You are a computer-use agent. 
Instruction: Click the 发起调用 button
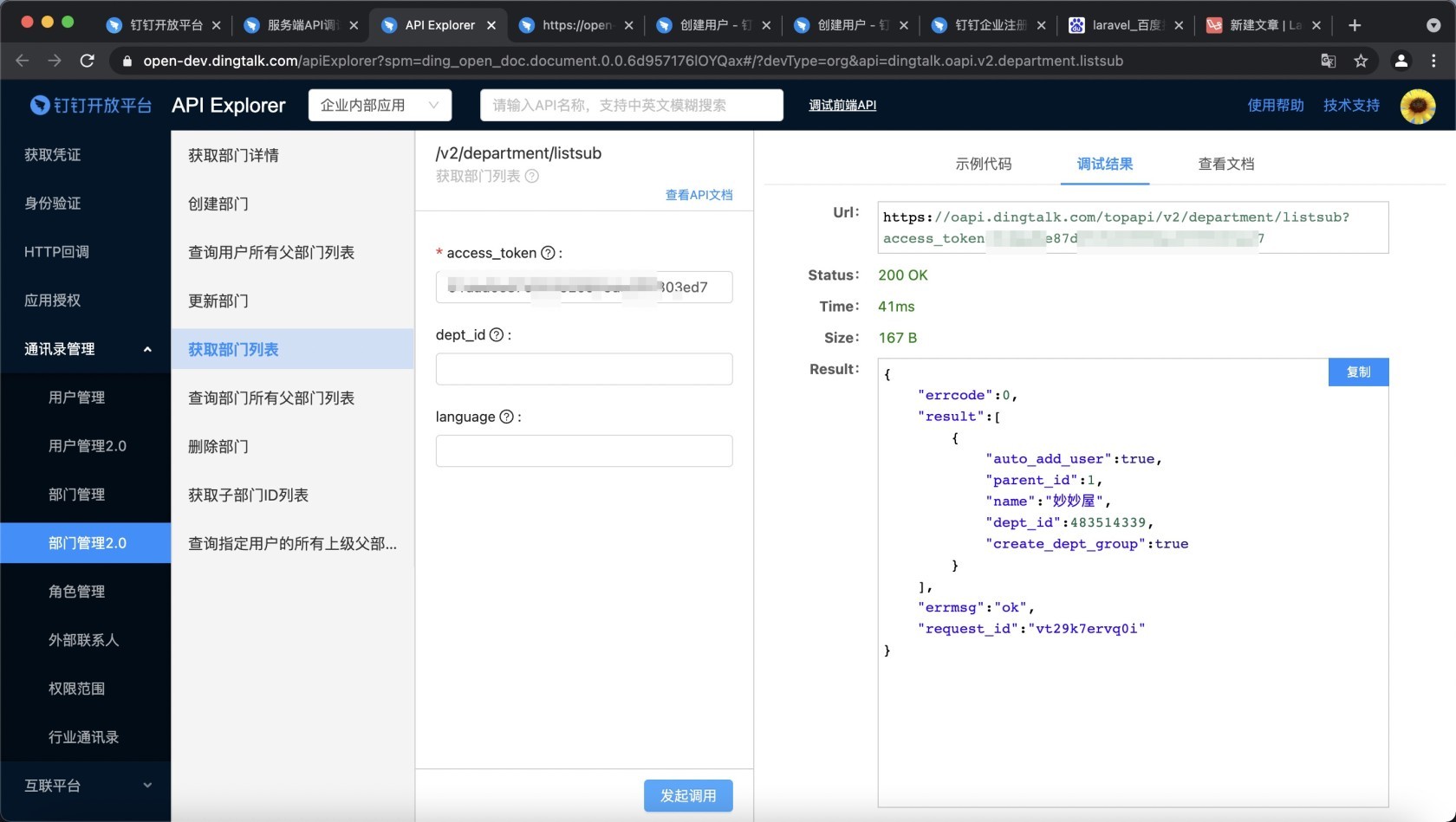(688, 795)
